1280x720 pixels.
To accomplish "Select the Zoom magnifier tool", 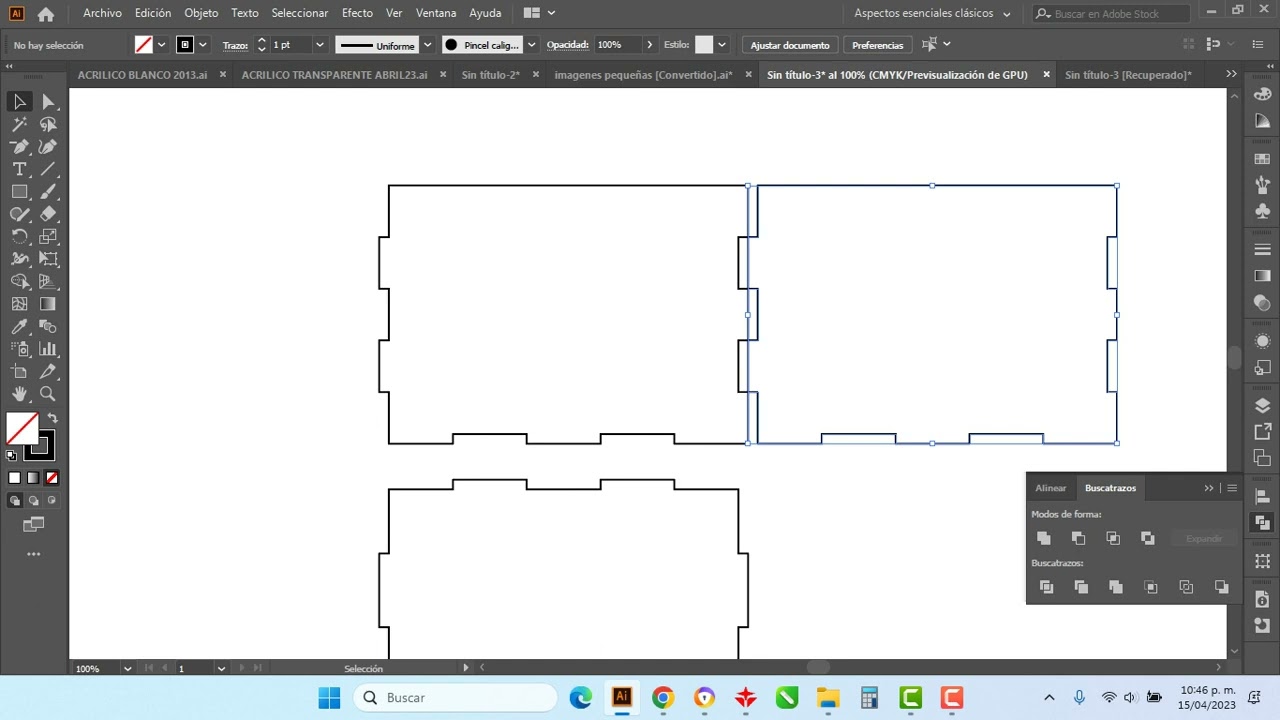I will [48, 394].
